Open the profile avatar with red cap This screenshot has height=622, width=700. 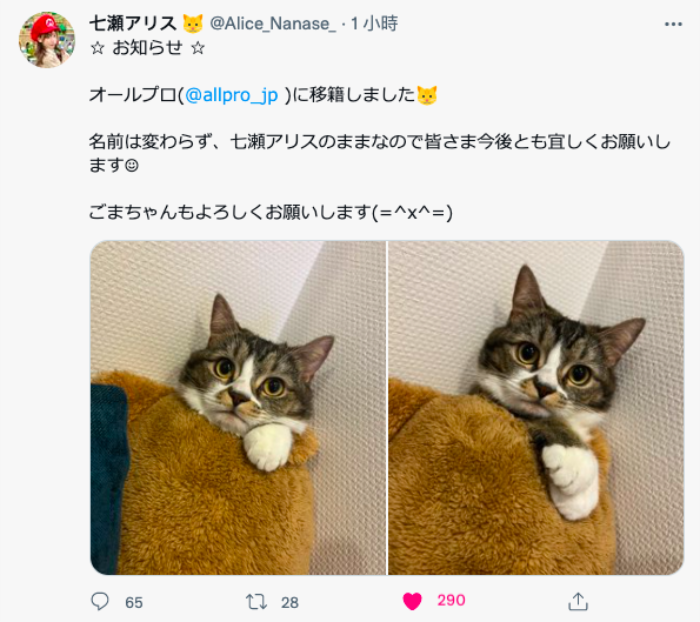[46, 40]
